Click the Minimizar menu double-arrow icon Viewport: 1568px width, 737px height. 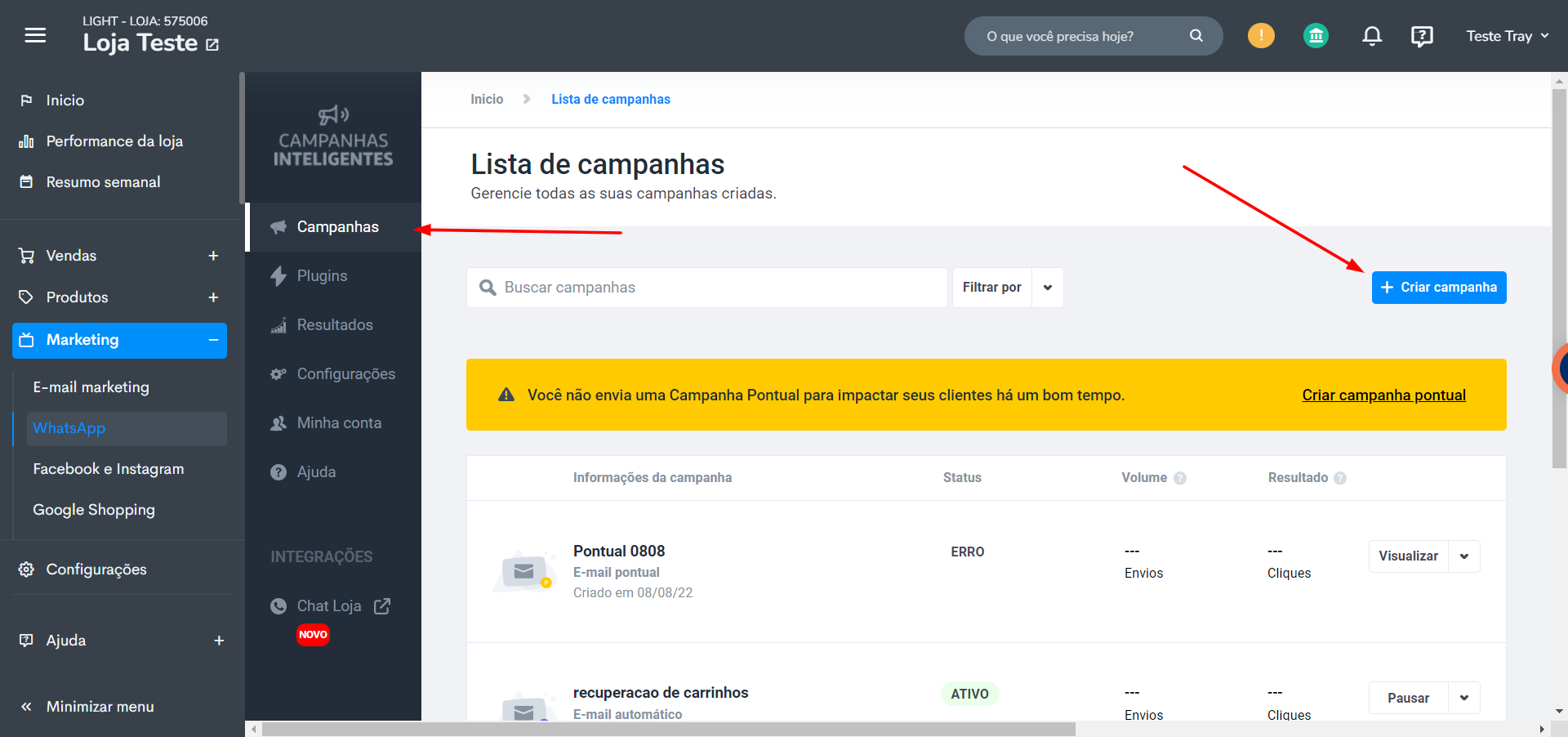click(x=26, y=707)
